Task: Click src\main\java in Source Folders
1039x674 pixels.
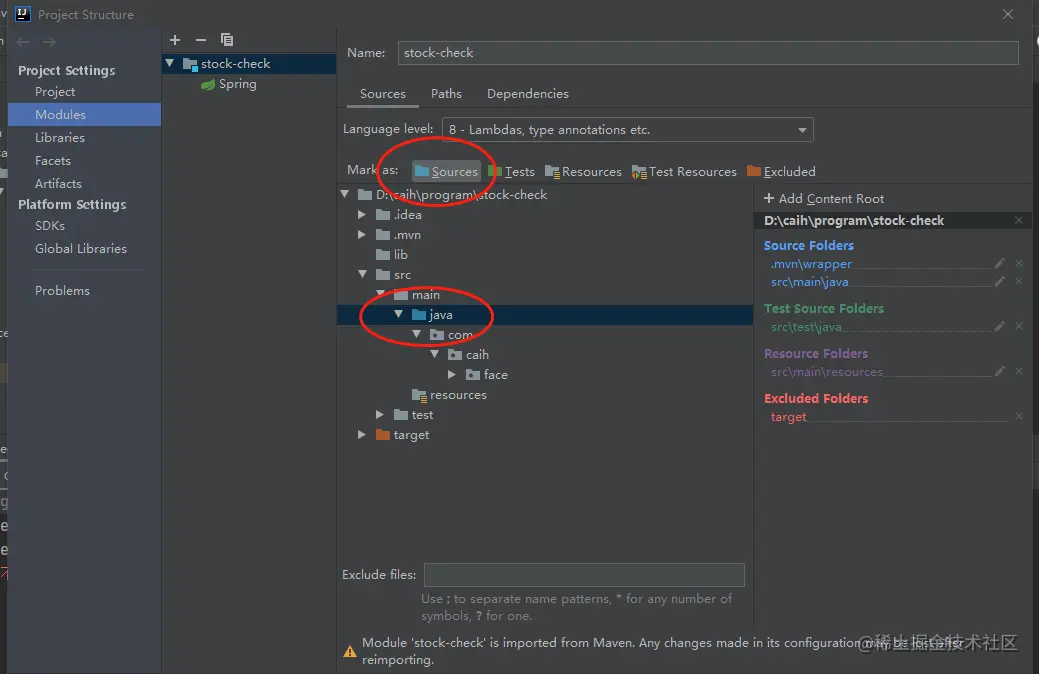Action: pos(809,282)
